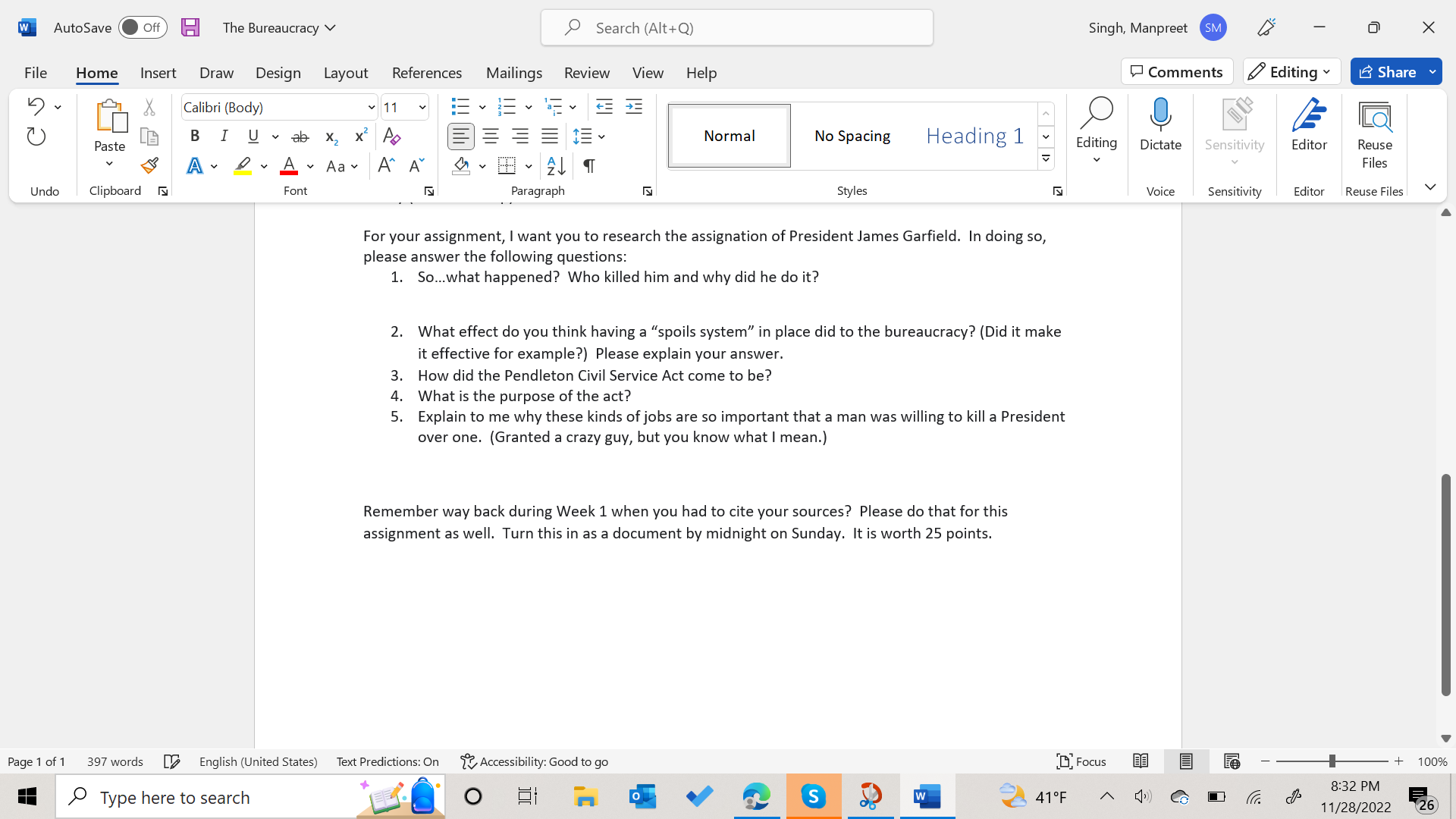Apply Italic formatting
Viewport: 1456px width, 819px height.
tap(224, 136)
